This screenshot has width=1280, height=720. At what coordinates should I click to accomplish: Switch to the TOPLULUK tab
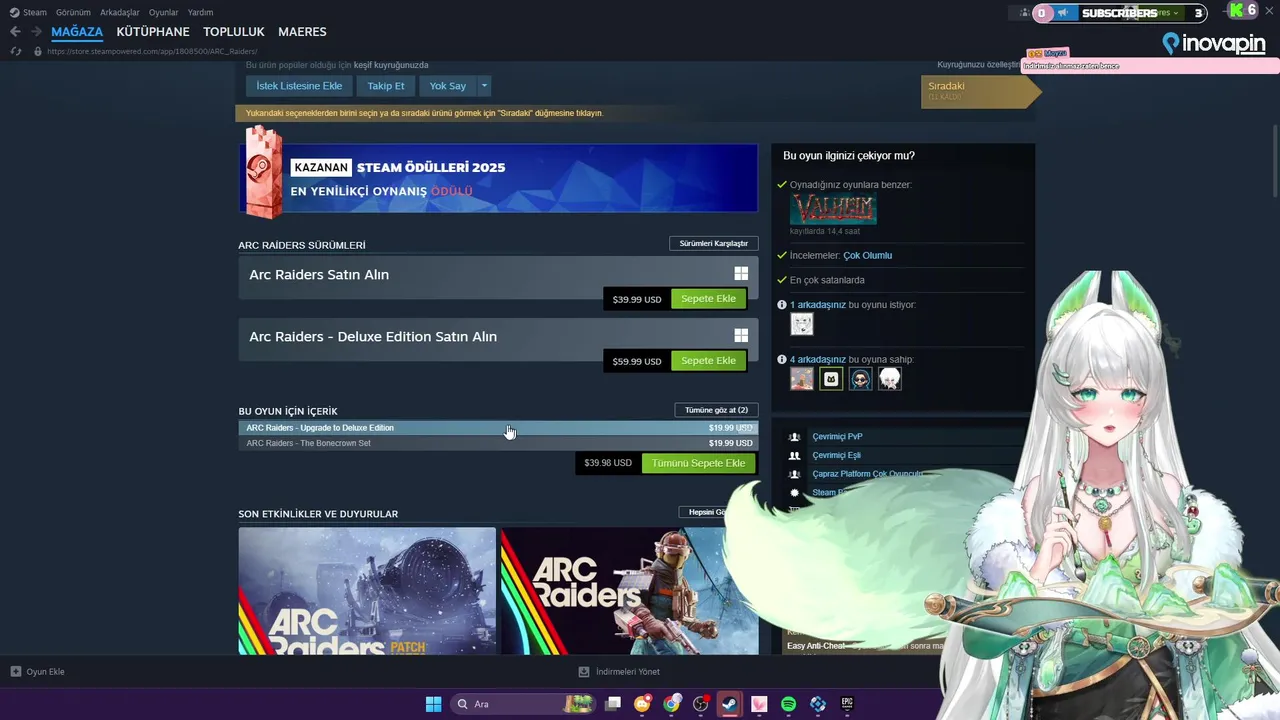(x=234, y=32)
